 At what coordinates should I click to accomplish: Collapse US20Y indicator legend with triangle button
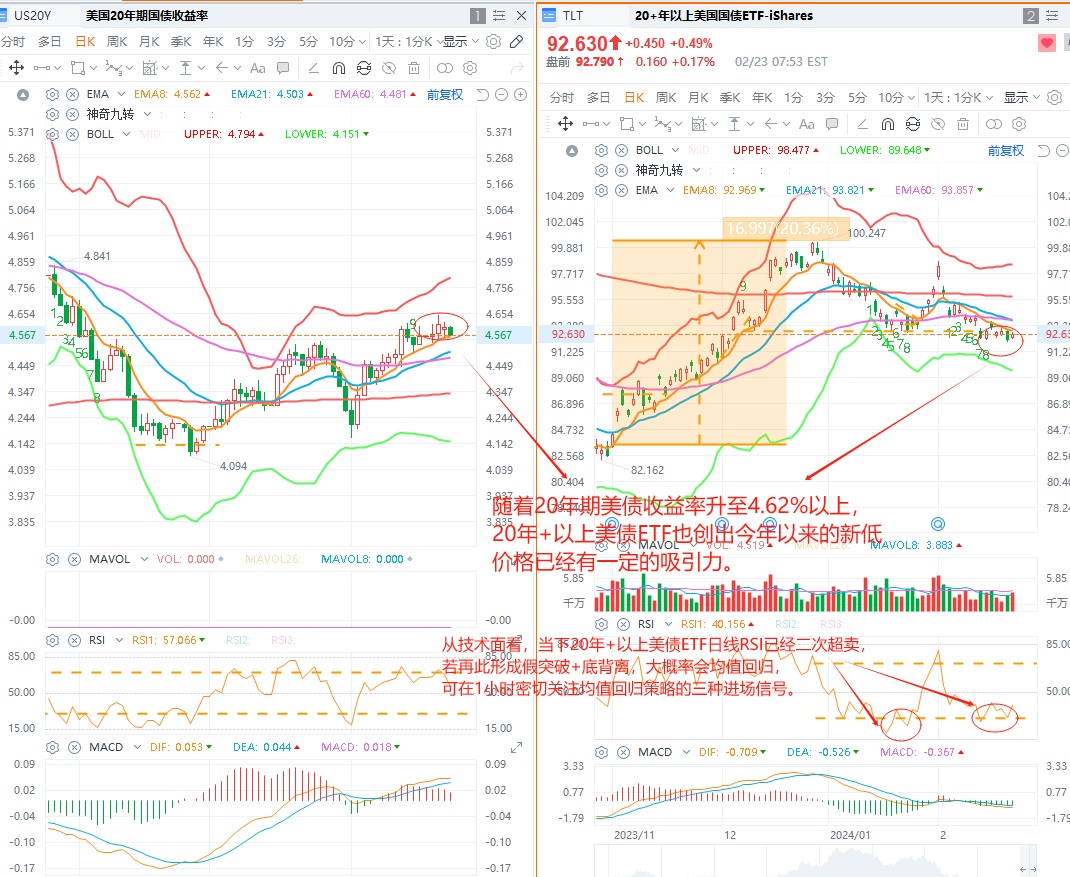(x=23, y=94)
